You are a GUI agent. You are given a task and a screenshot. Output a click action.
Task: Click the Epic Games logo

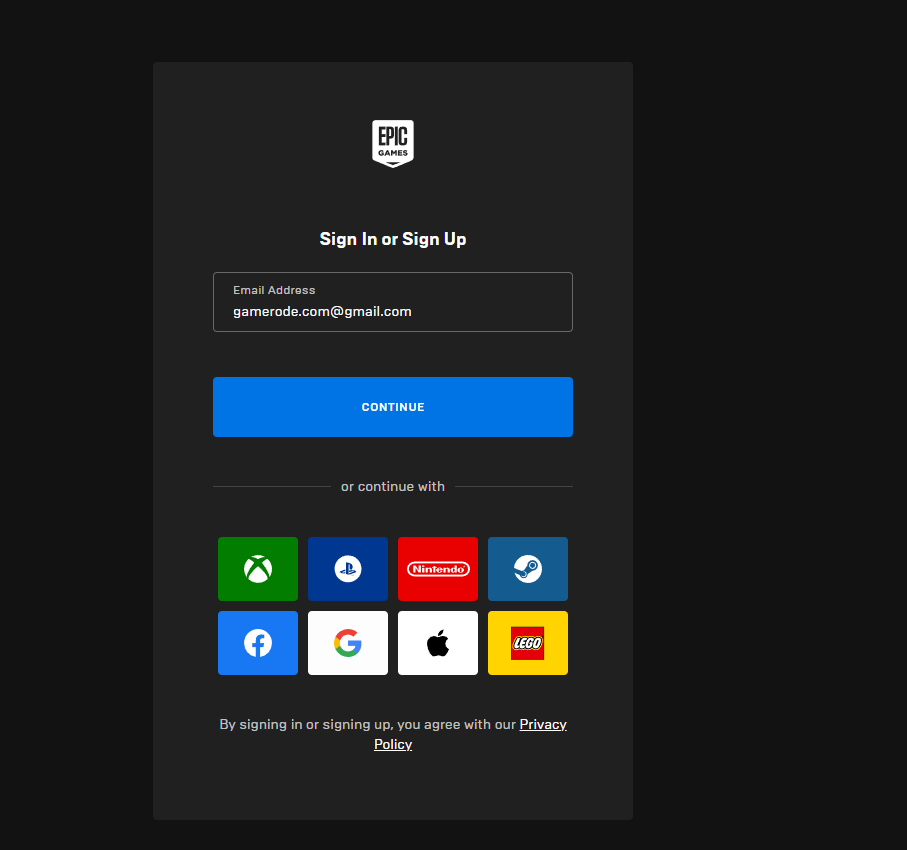[393, 143]
